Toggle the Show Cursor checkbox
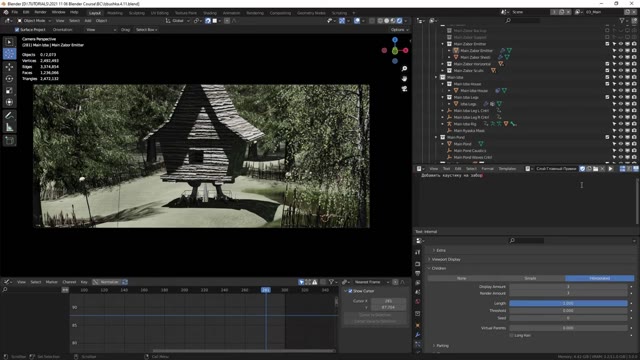 click(350, 291)
